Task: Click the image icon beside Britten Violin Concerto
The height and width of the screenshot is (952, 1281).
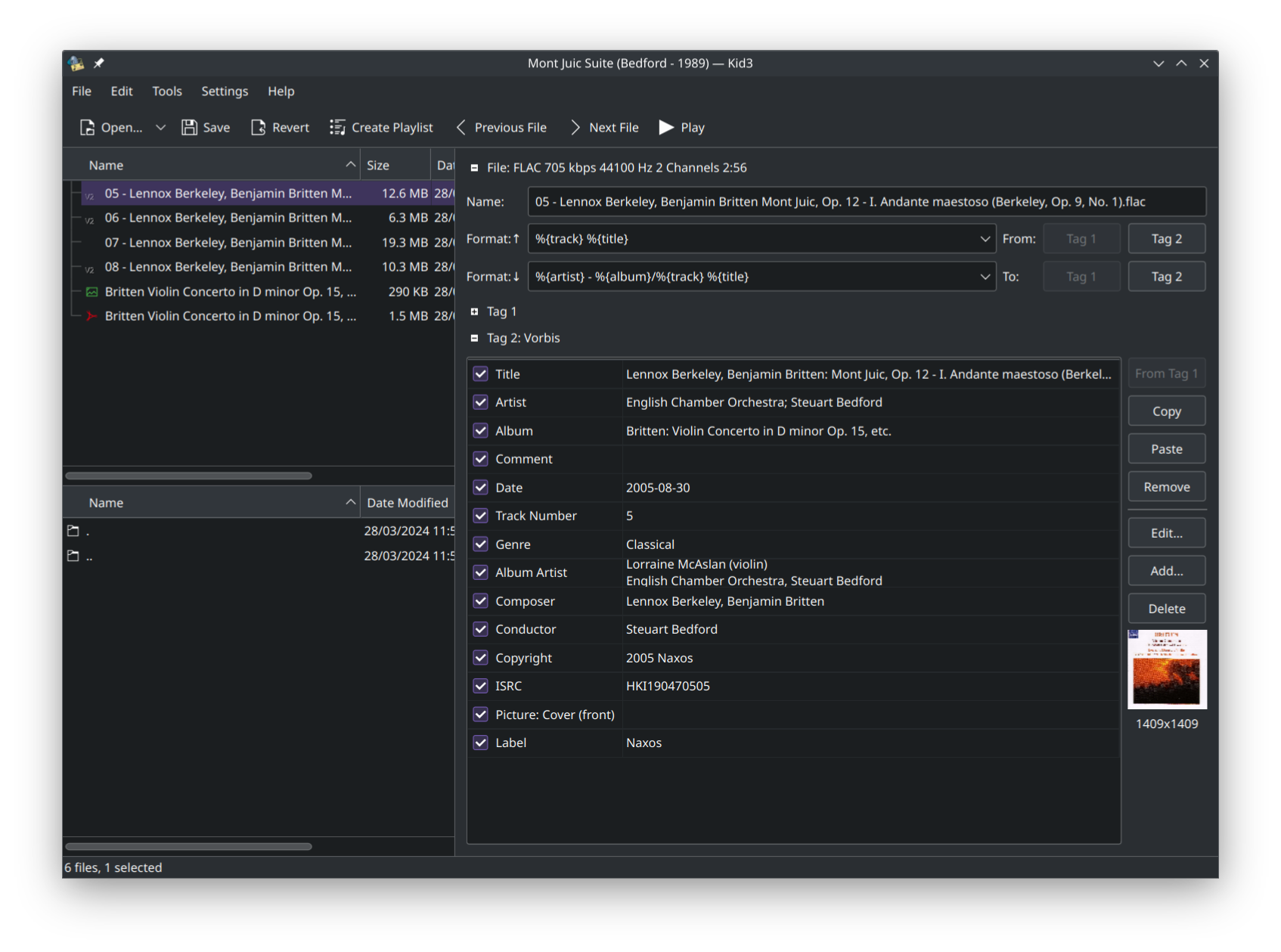Action: pos(91,291)
